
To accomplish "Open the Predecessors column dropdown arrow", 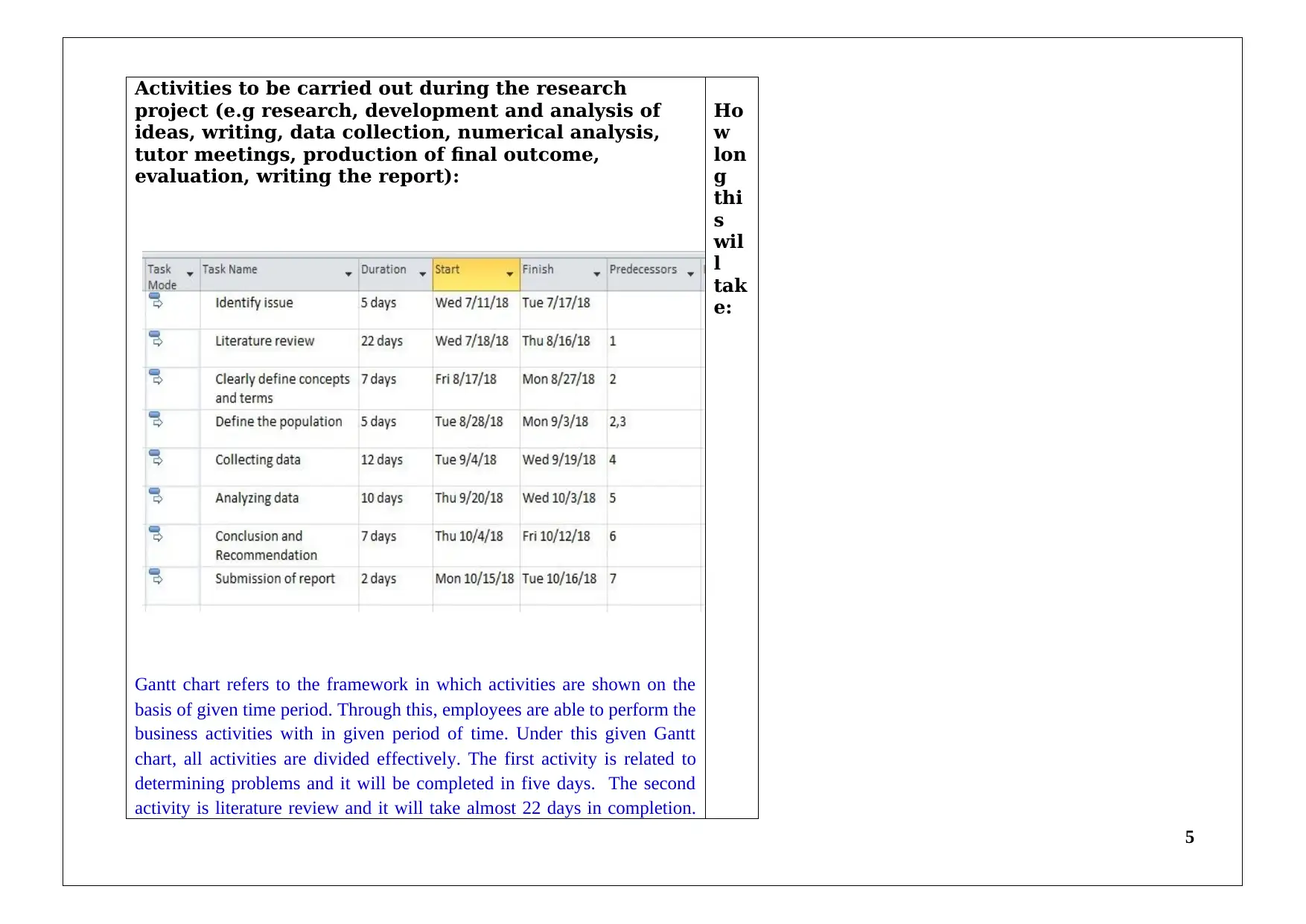I will (691, 275).
